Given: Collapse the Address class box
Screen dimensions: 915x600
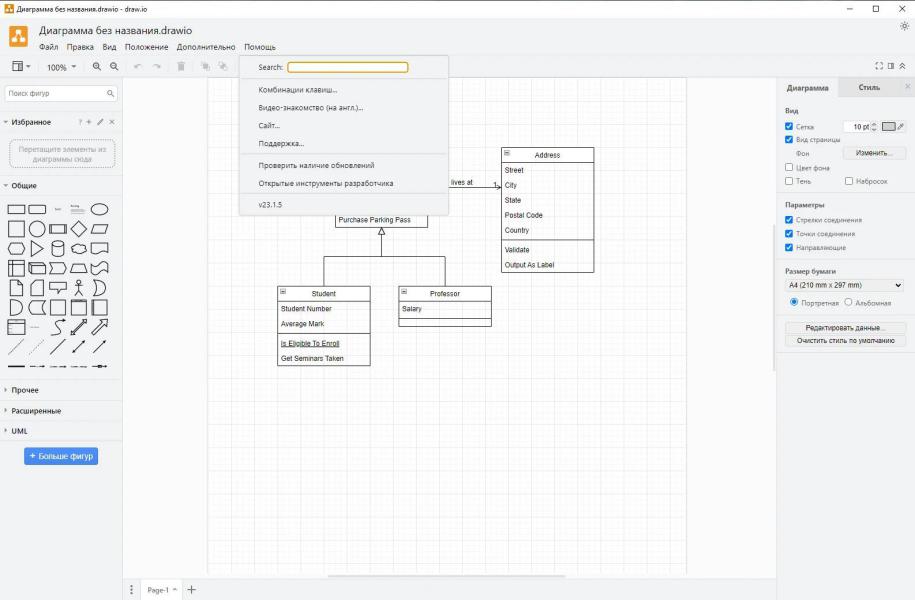Looking at the screenshot, I should (507, 153).
